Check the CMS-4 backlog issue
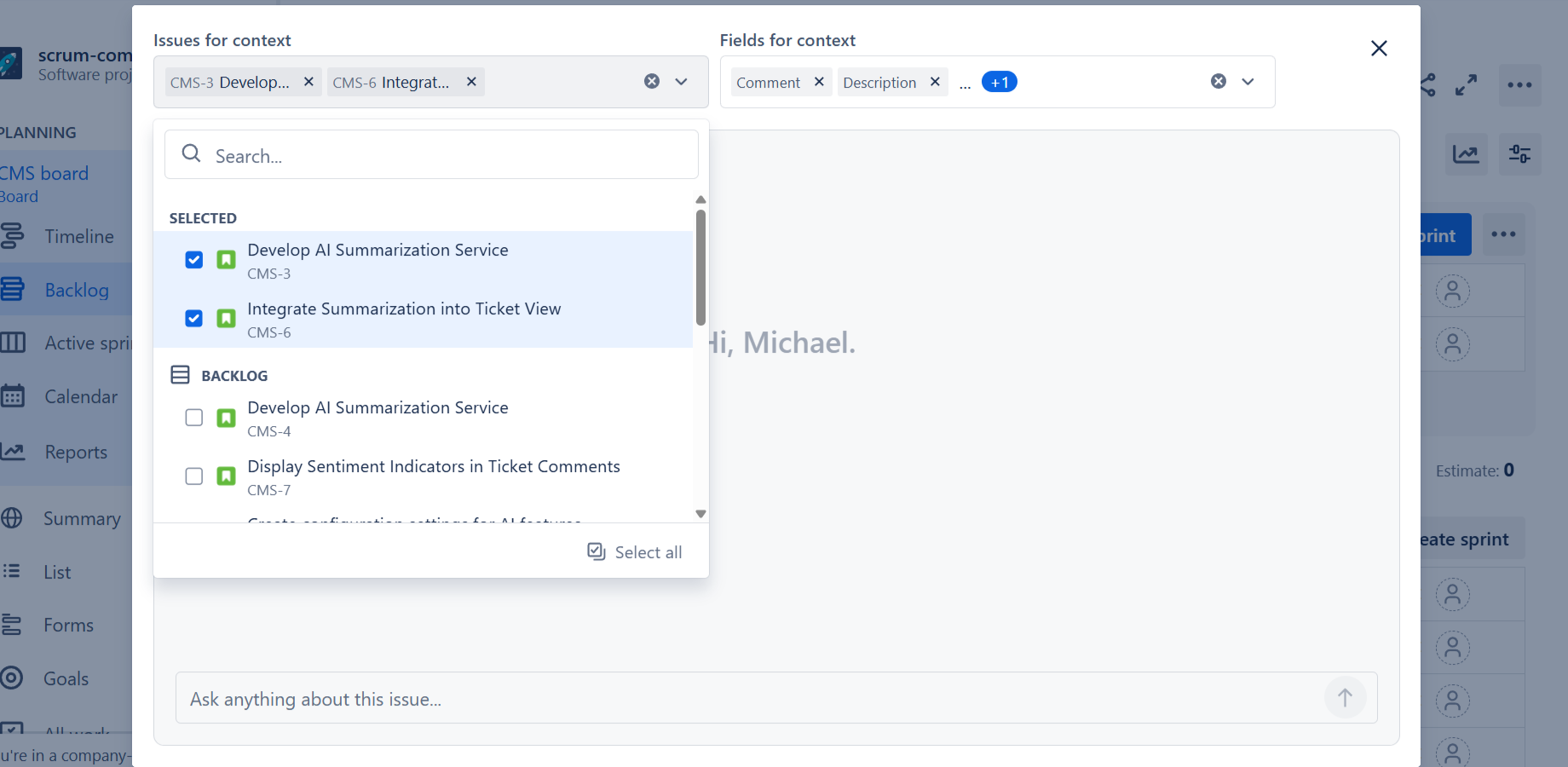 (x=194, y=418)
